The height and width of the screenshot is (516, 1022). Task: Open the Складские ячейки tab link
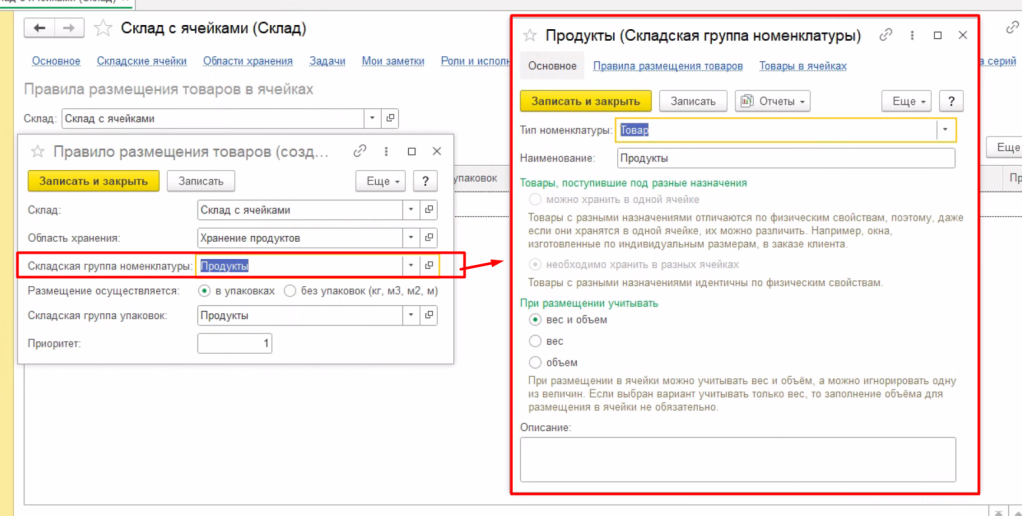pos(142,61)
